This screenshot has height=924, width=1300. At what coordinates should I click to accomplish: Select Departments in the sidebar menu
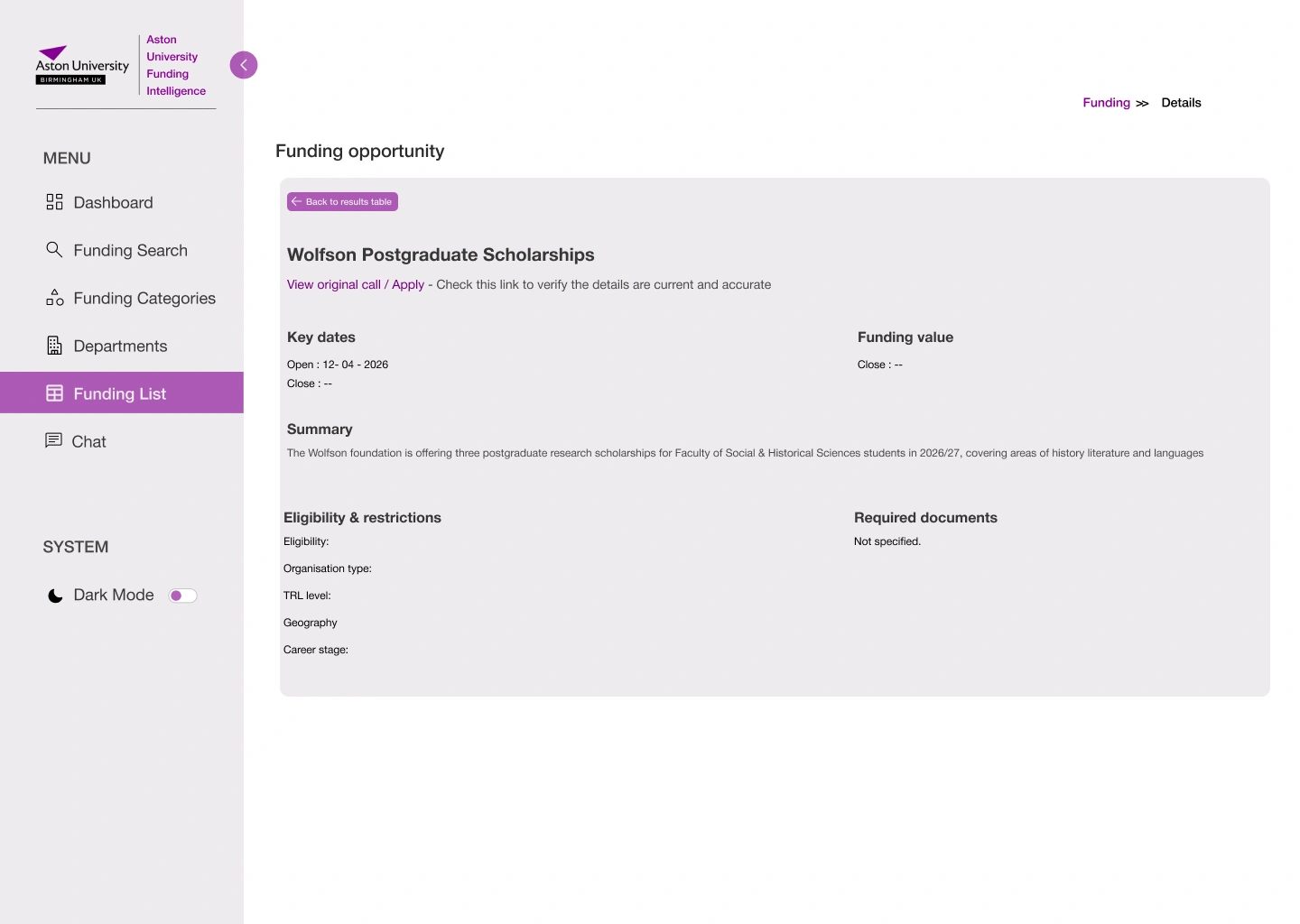120,346
